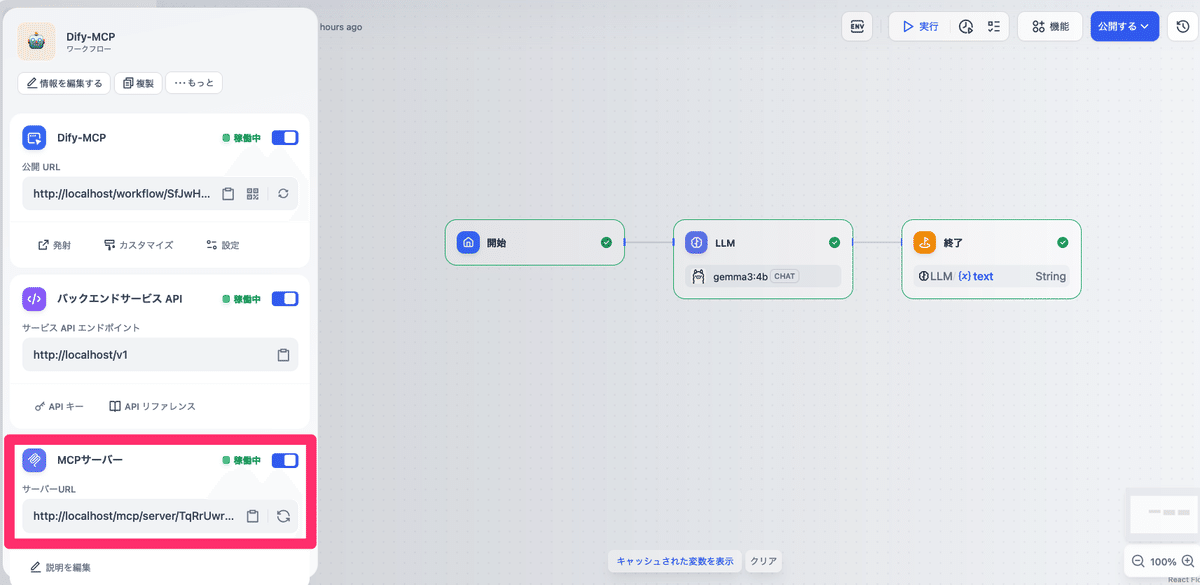
Task: Click 情報を編集する button
Action: click(64, 83)
